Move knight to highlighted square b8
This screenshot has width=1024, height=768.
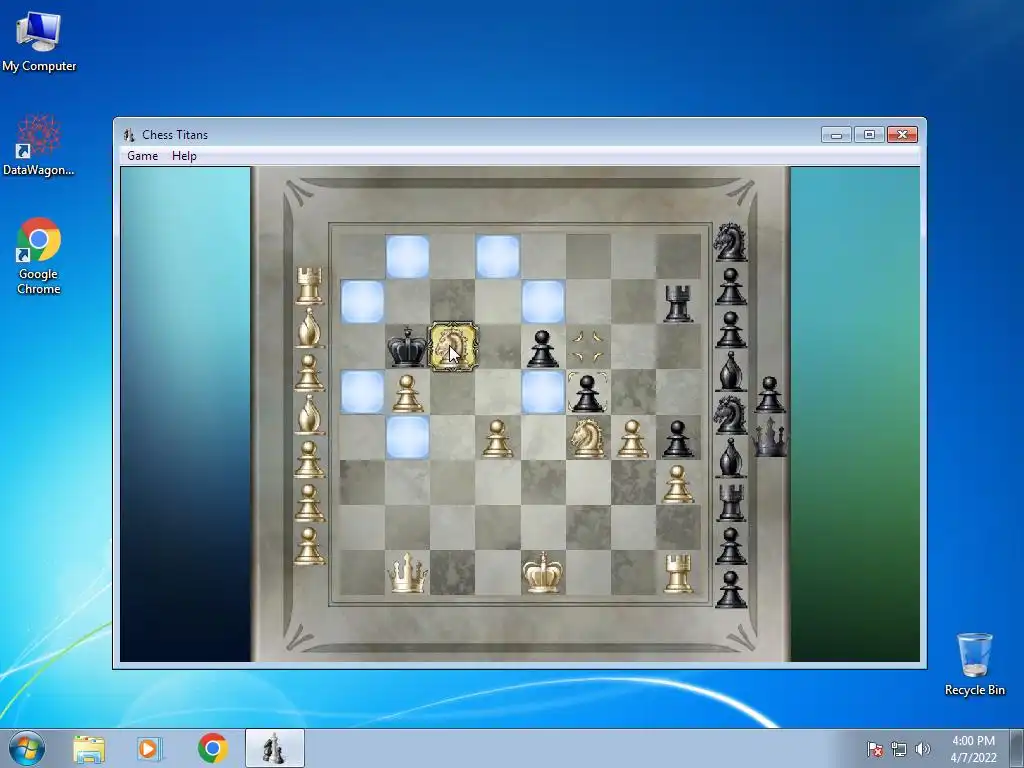[x=408, y=257]
